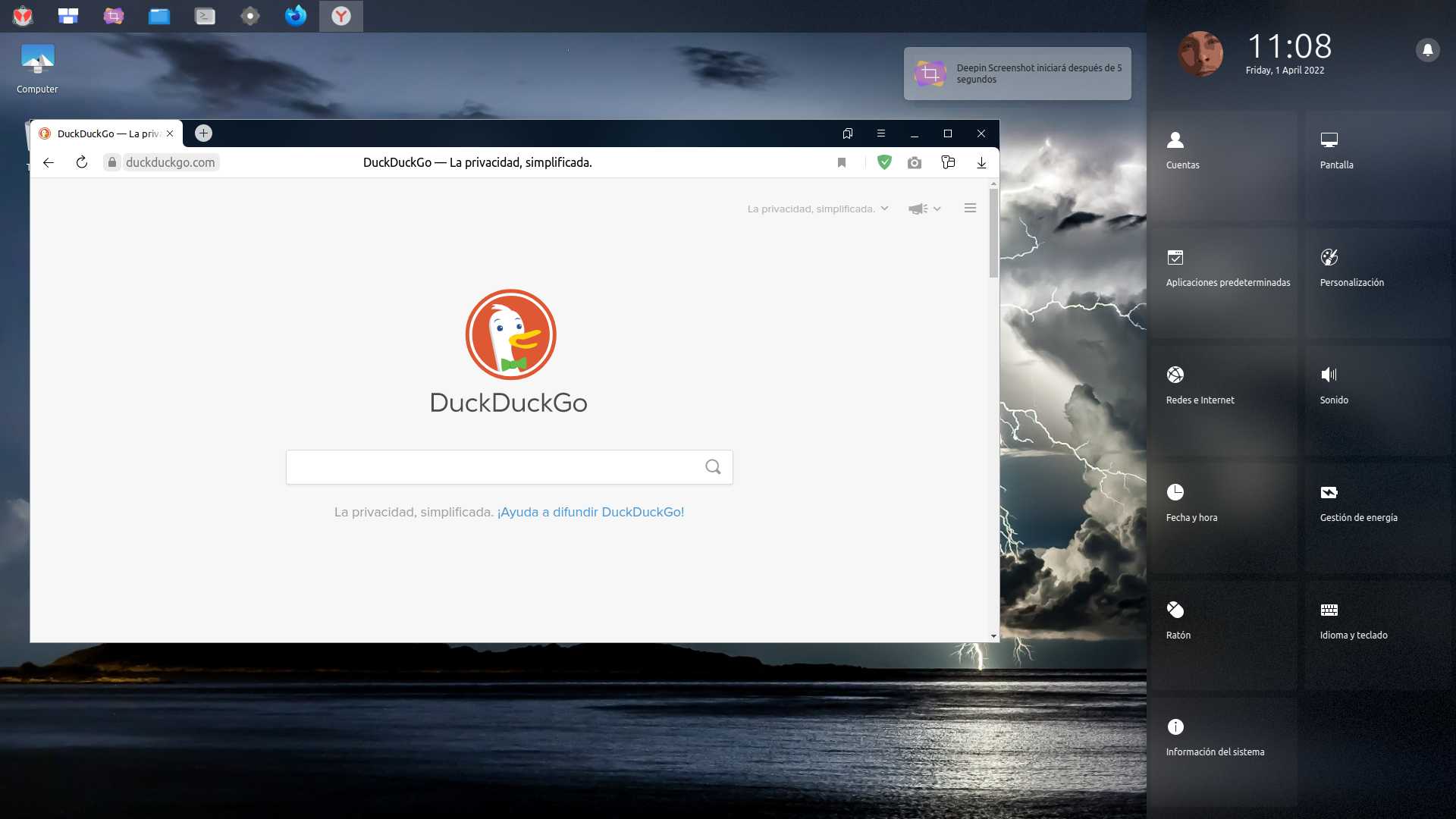Screen dimensions: 1456x819
Task: Click inside the DuckDuckGo search field
Action: tap(493, 467)
